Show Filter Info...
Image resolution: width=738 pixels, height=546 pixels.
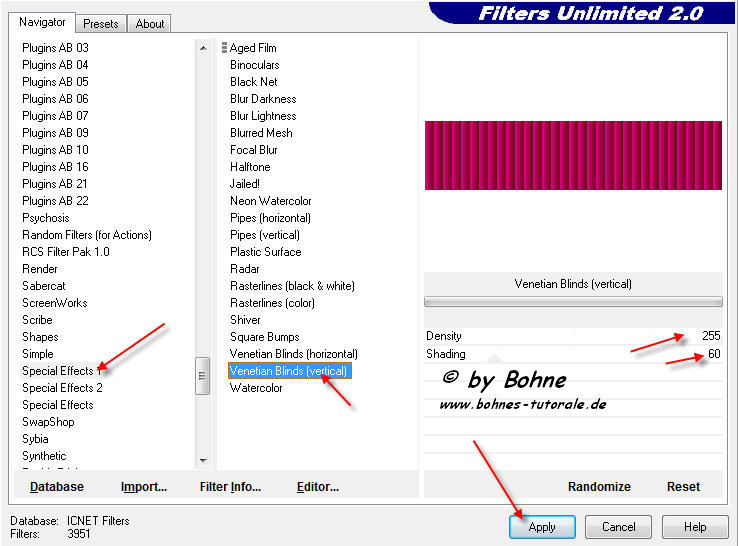230,487
